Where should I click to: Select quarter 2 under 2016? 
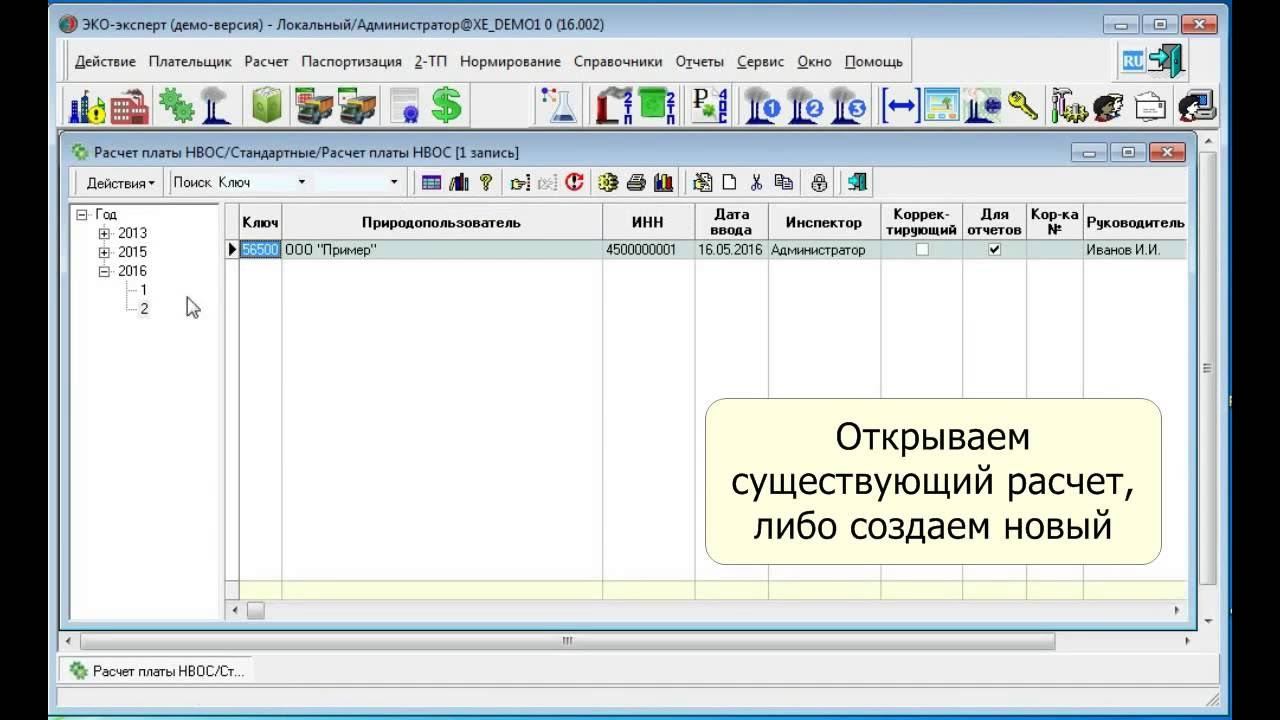pos(144,309)
